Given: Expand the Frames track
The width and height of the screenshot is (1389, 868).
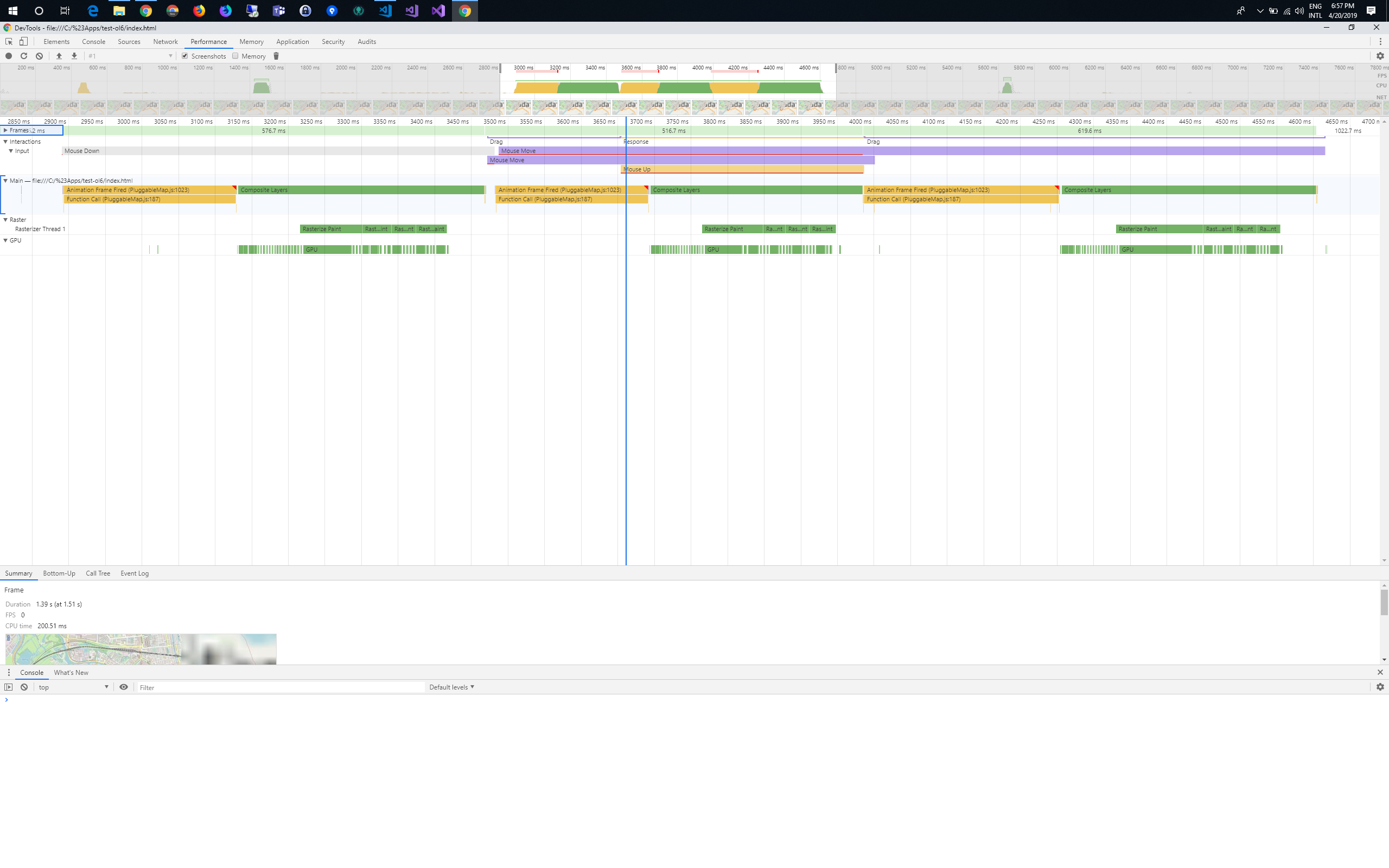Looking at the screenshot, I should point(6,130).
